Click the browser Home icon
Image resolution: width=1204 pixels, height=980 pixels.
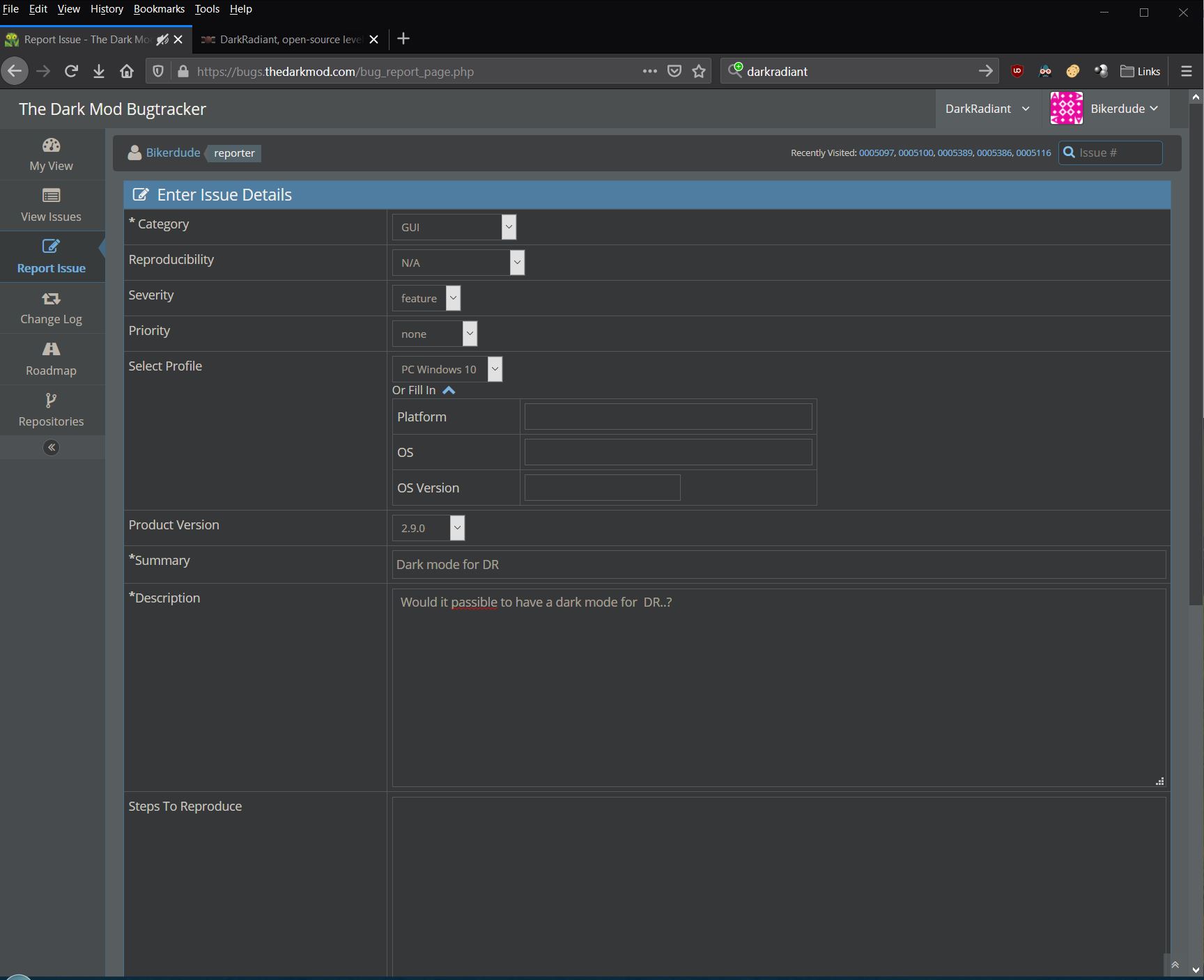point(127,71)
